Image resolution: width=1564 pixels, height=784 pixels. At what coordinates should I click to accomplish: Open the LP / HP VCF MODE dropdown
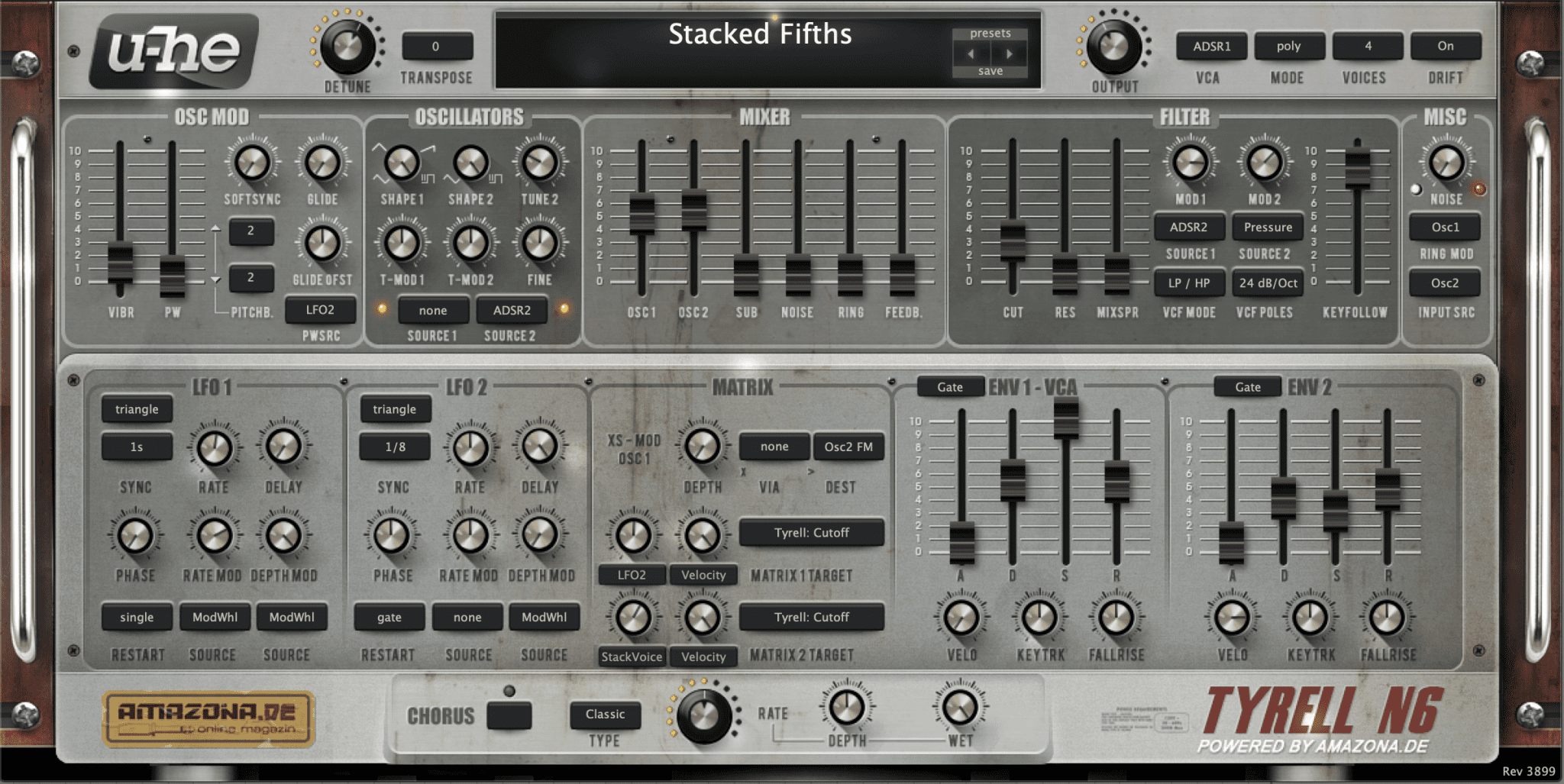pyautogui.click(x=1188, y=283)
